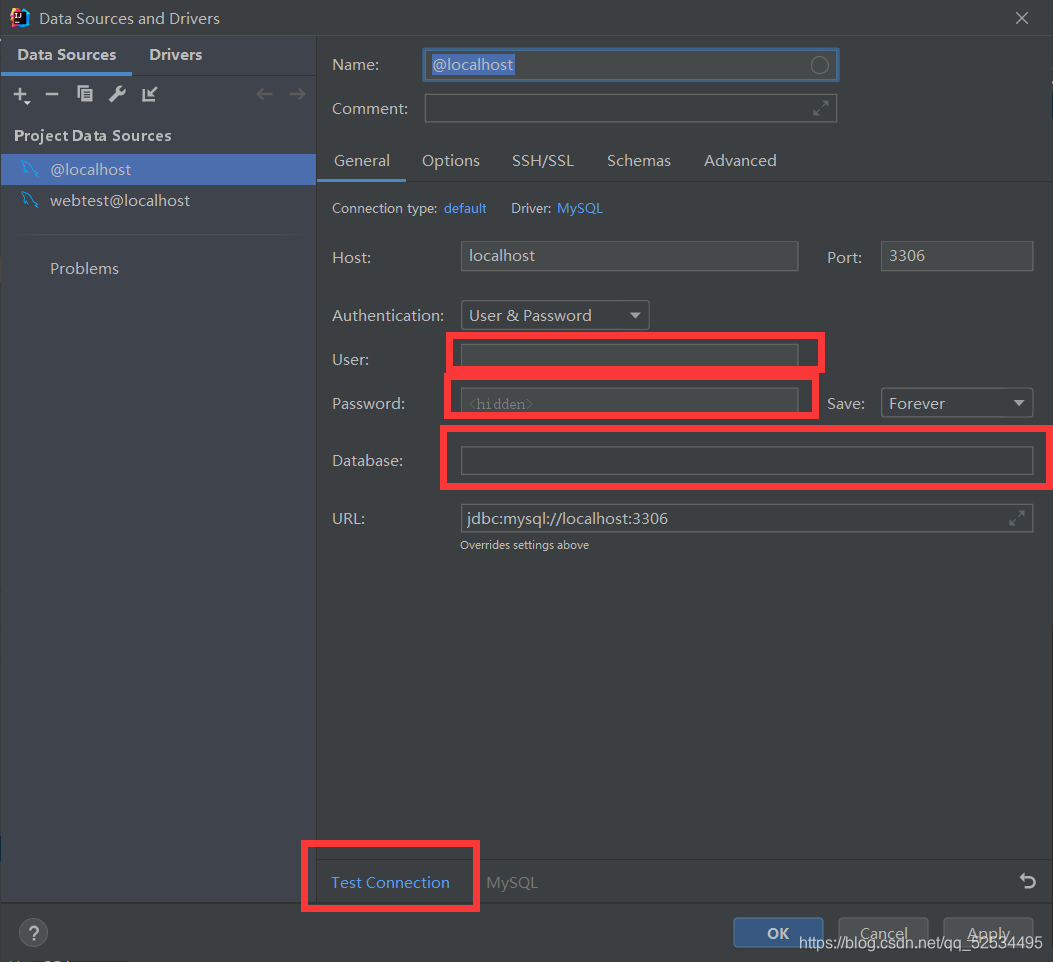Click the Project Data Sources heading
The width and height of the screenshot is (1053, 962).
[x=93, y=135]
